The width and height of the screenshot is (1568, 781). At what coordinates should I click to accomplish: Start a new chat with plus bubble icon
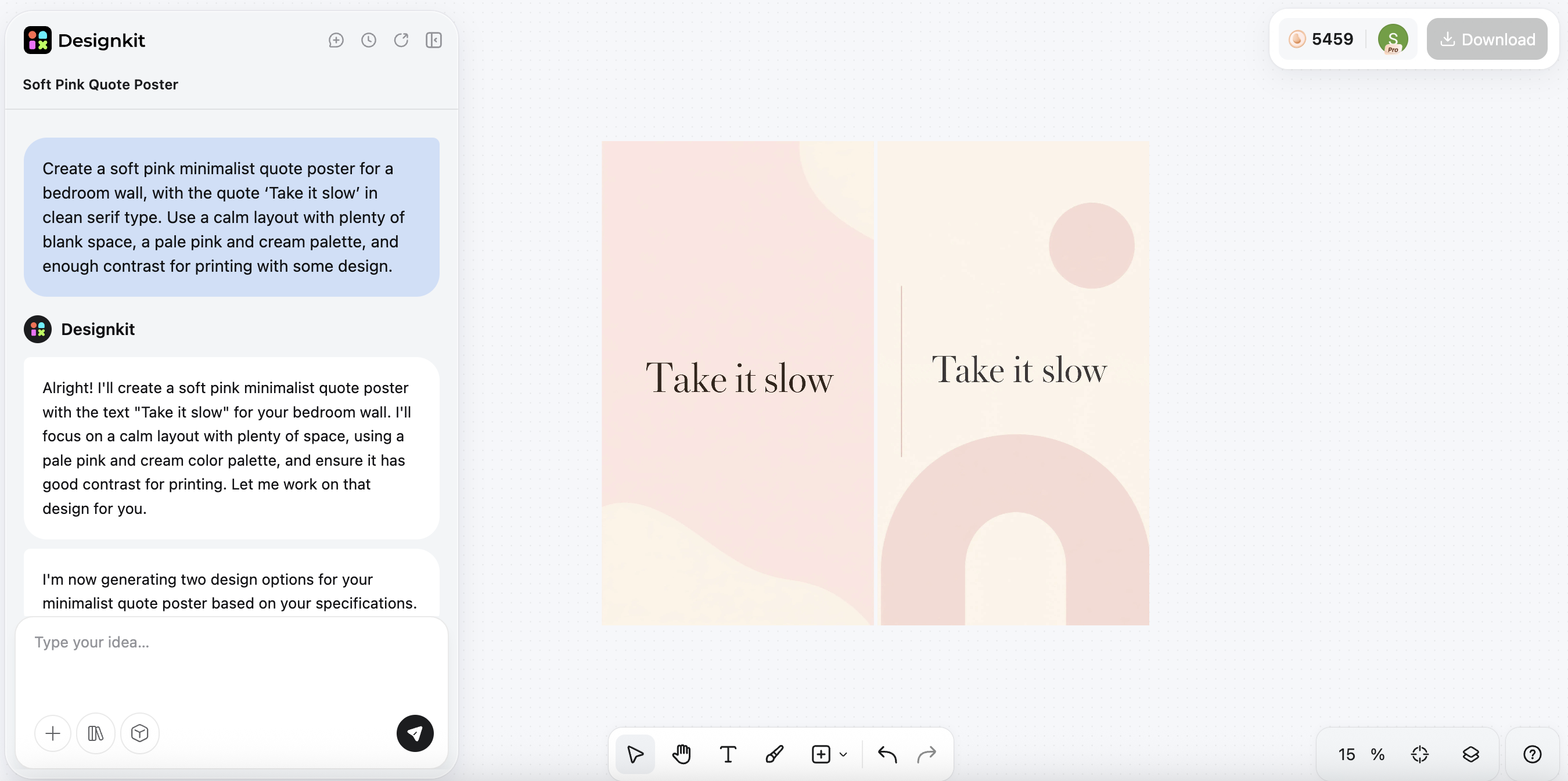pyautogui.click(x=336, y=40)
